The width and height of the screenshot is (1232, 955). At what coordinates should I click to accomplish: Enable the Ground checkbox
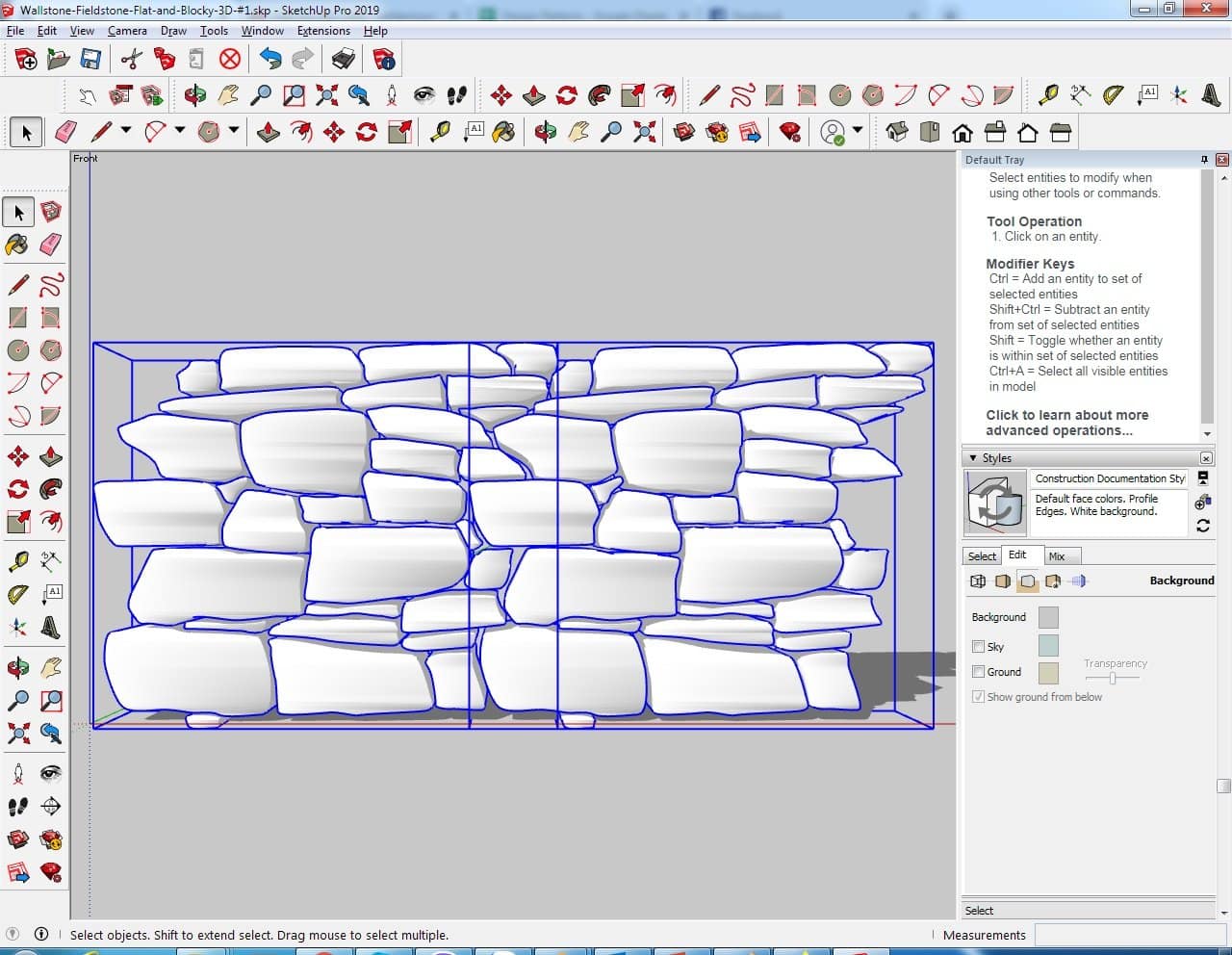point(978,672)
